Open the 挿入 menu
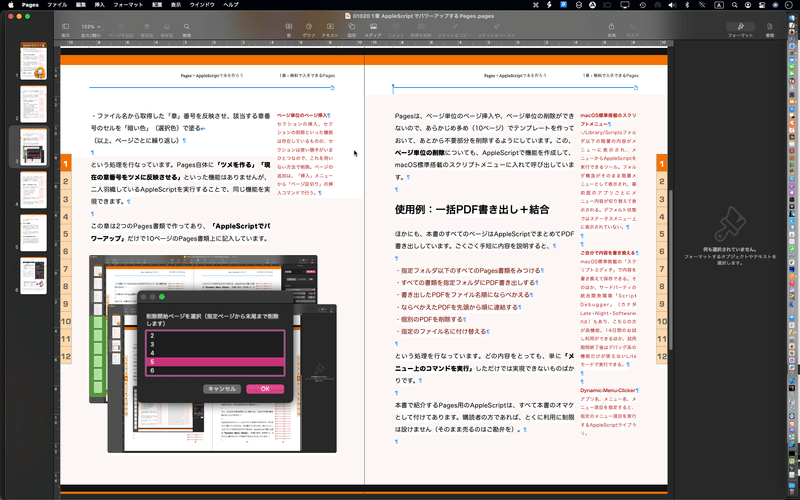The width and height of the screenshot is (800, 500). 99,5
